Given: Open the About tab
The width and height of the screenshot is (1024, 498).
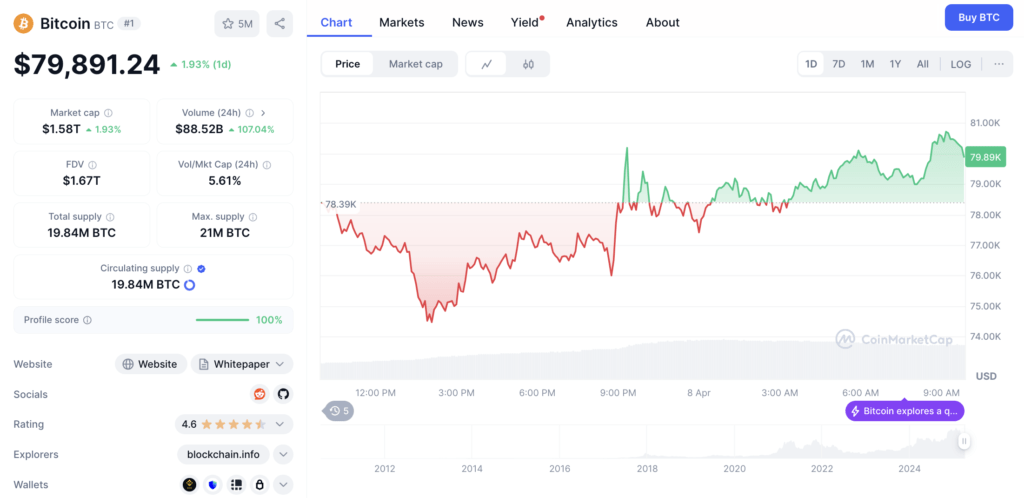Looking at the screenshot, I should pyautogui.click(x=663, y=22).
